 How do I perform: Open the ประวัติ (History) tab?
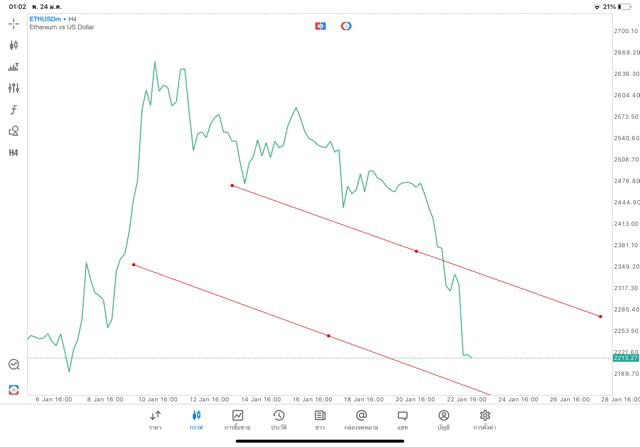coord(278,419)
